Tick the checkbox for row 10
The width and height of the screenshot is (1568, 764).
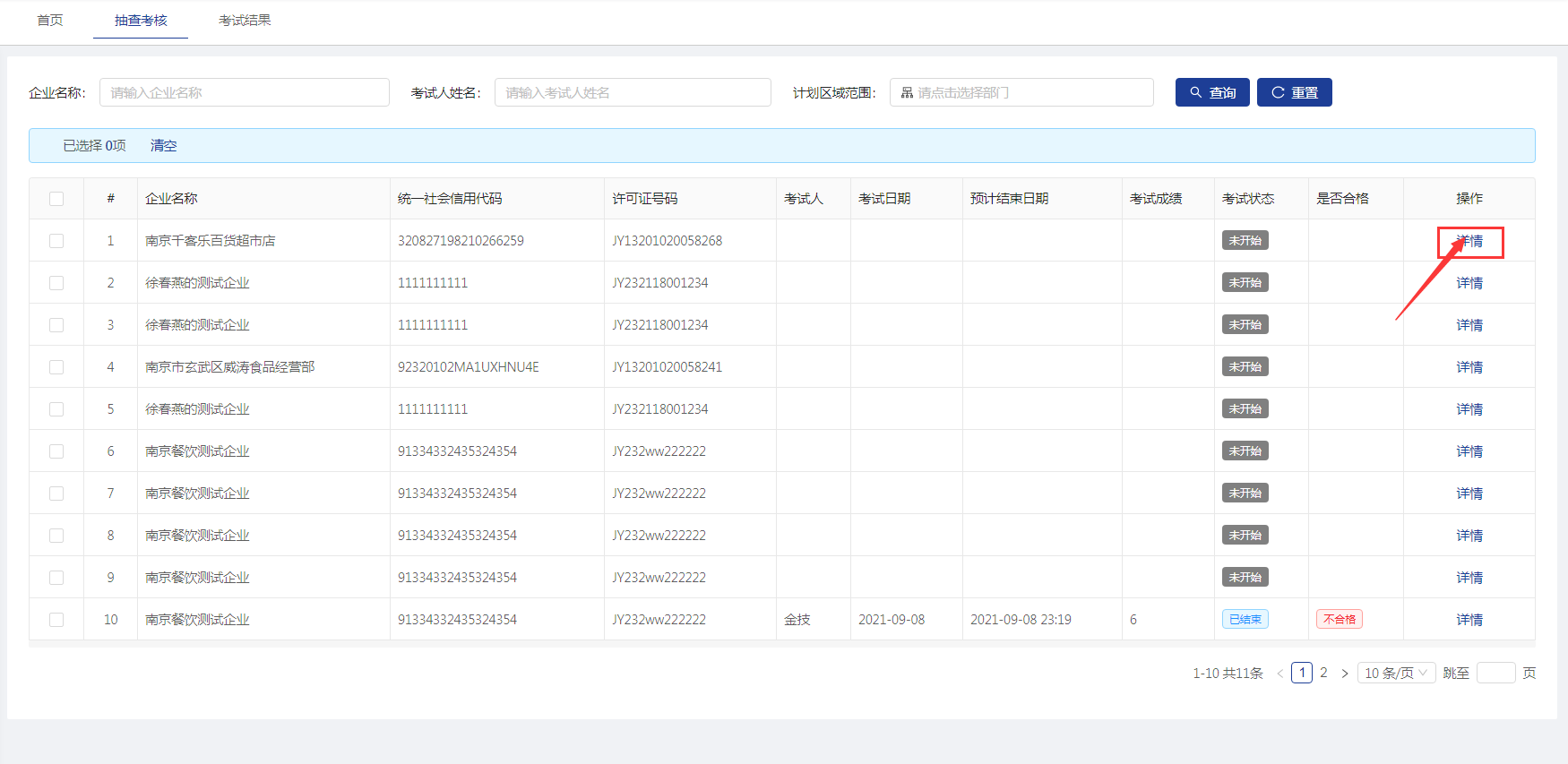pos(56,620)
